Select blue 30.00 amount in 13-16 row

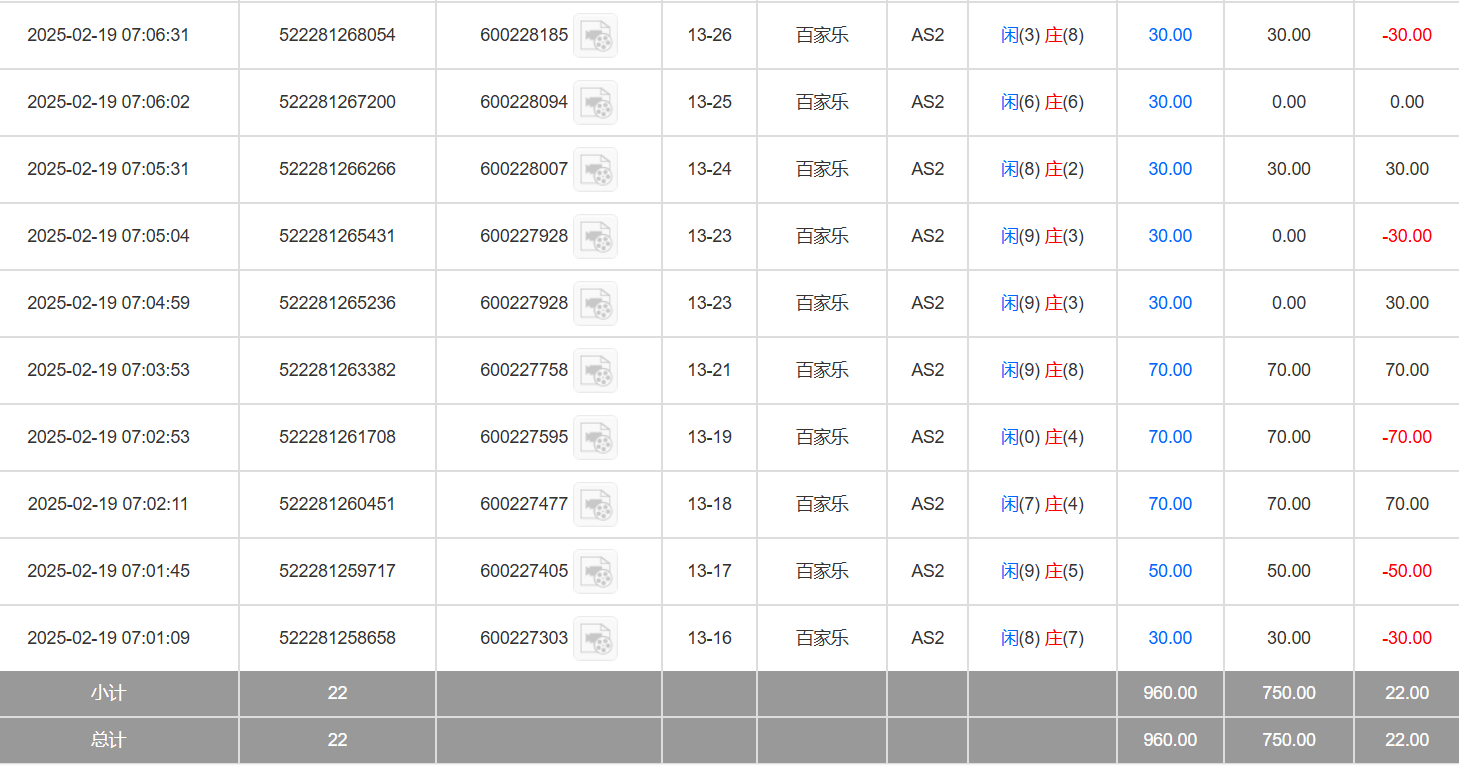click(1170, 638)
